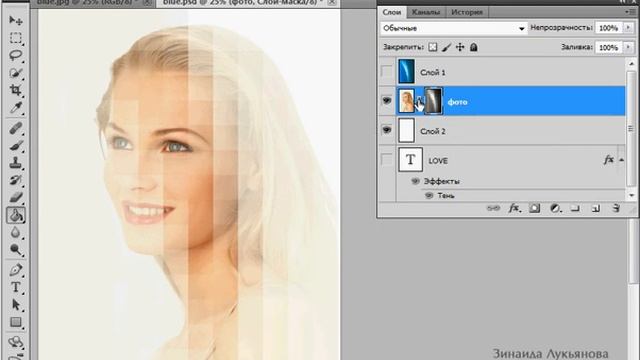
Task: Select the Horizontal Type tool
Action: (x=16, y=287)
